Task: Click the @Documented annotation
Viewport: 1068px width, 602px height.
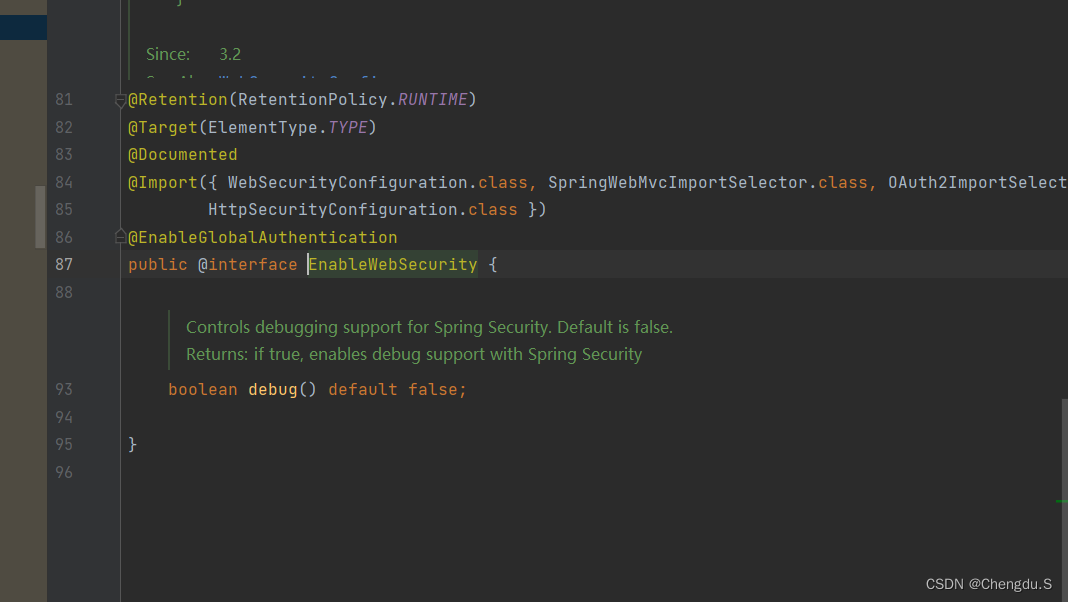Action: (x=183, y=154)
